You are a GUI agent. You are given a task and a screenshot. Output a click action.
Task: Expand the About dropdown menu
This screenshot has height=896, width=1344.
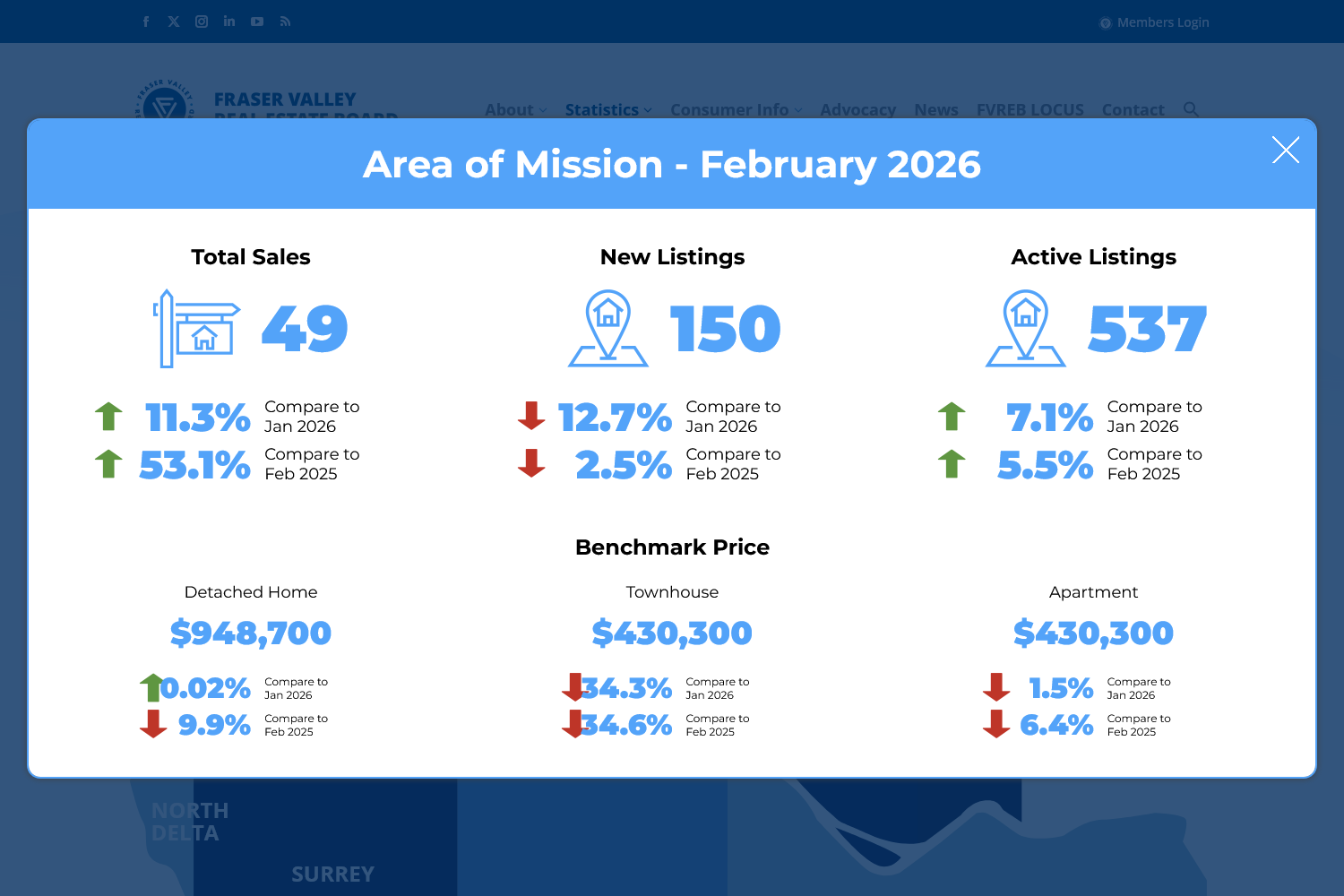pyautogui.click(x=515, y=110)
